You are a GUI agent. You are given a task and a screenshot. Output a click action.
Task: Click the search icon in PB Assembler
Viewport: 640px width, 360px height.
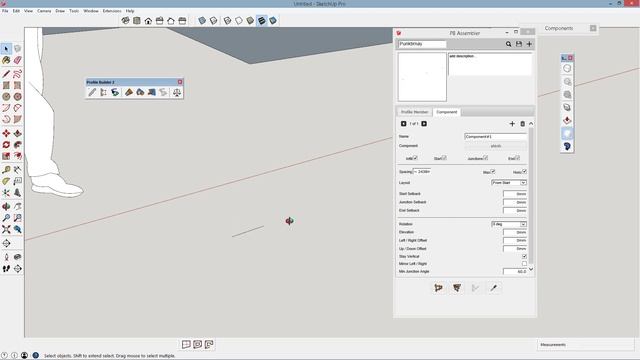point(509,44)
